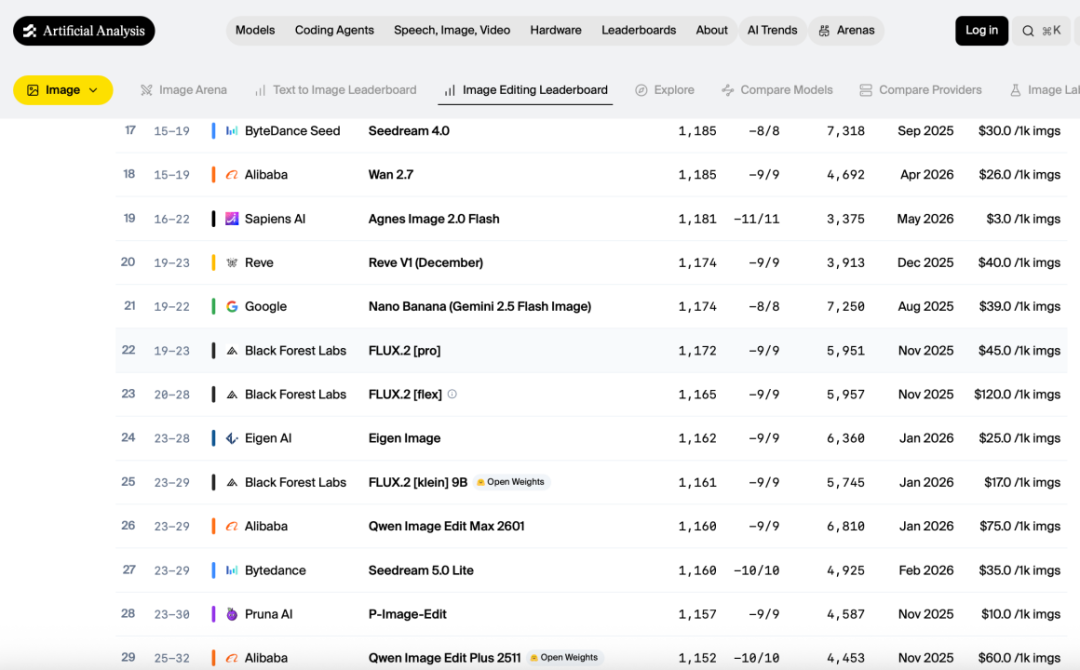1080x670 pixels.
Task: Click the Explore compass icon
Action: (641, 90)
